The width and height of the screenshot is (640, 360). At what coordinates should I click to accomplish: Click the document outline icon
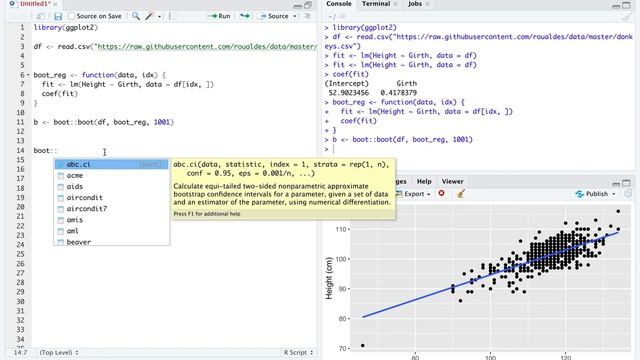pos(307,16)
